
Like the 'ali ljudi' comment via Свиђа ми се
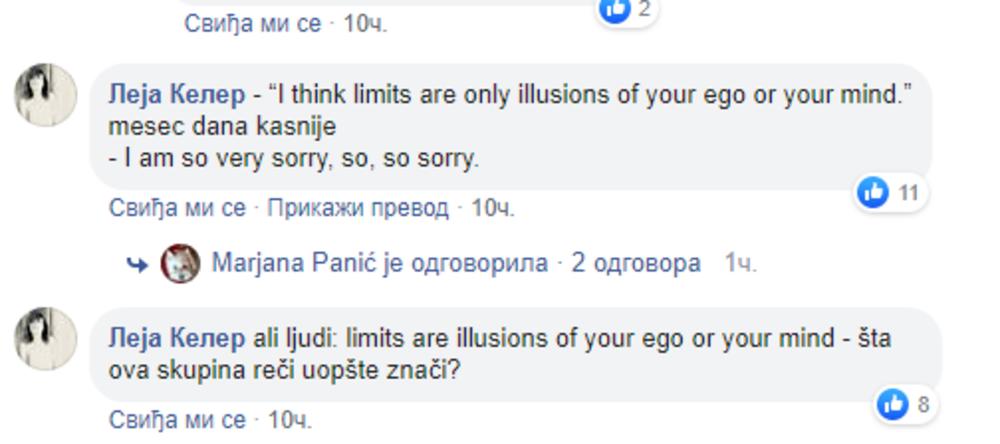click(177, 418)
